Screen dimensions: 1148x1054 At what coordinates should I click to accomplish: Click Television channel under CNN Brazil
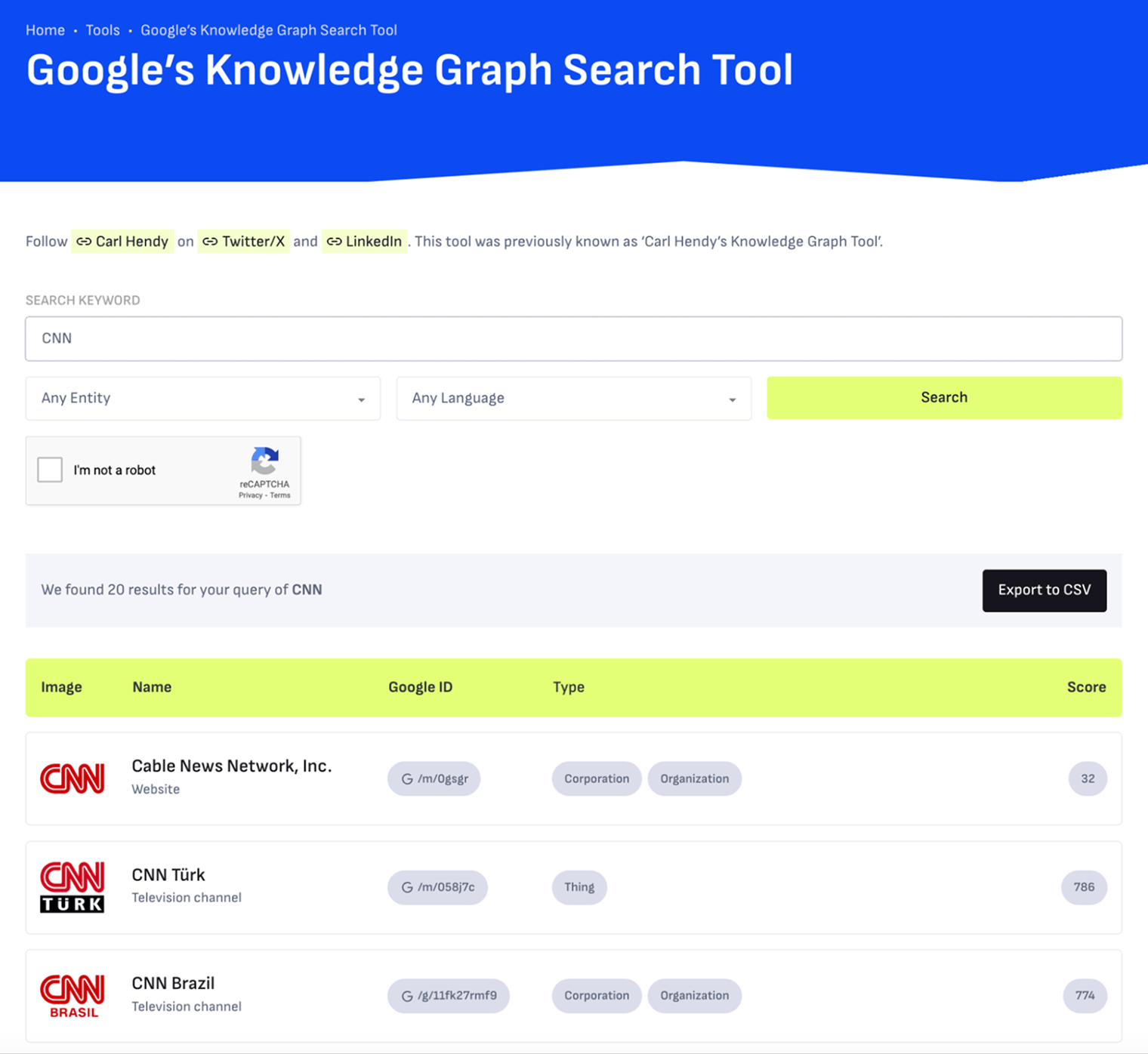pyautogui.click(x=187, y=1006)
